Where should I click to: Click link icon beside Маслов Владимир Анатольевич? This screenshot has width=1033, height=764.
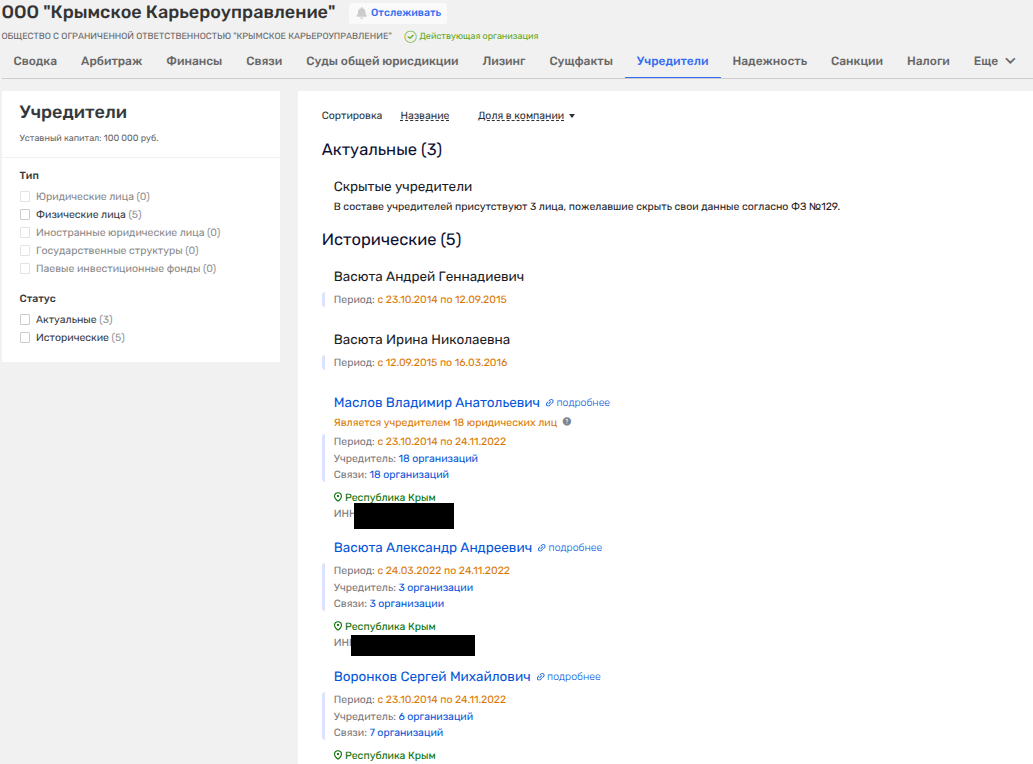click(x=549, y=403)
